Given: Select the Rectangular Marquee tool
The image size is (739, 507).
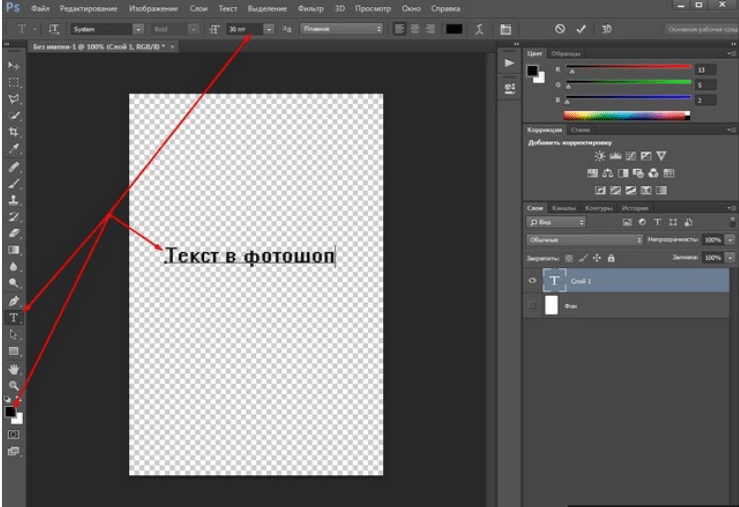Looking at the screenshot, I should 14,82.
